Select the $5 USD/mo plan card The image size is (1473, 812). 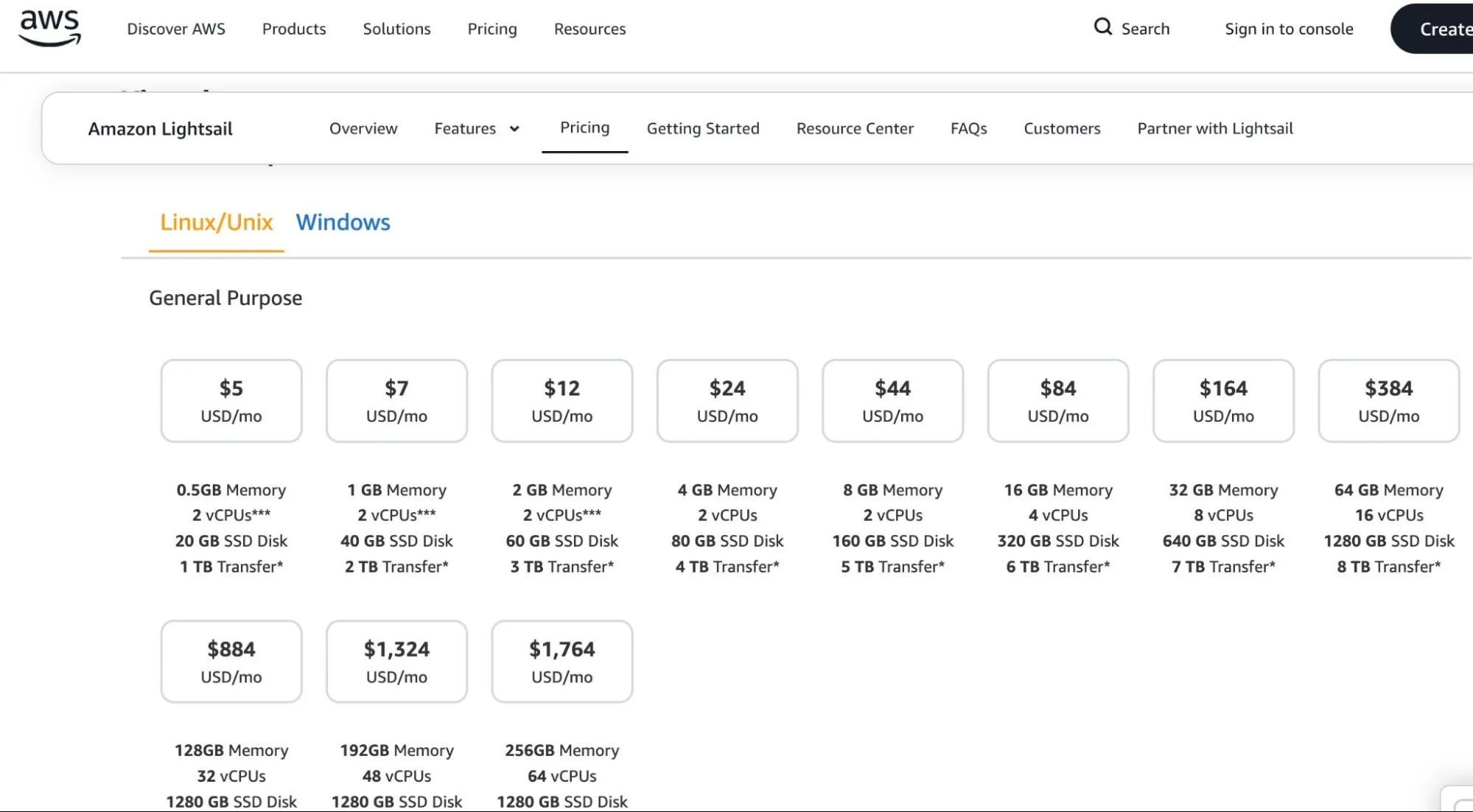(x=231, y=400)
